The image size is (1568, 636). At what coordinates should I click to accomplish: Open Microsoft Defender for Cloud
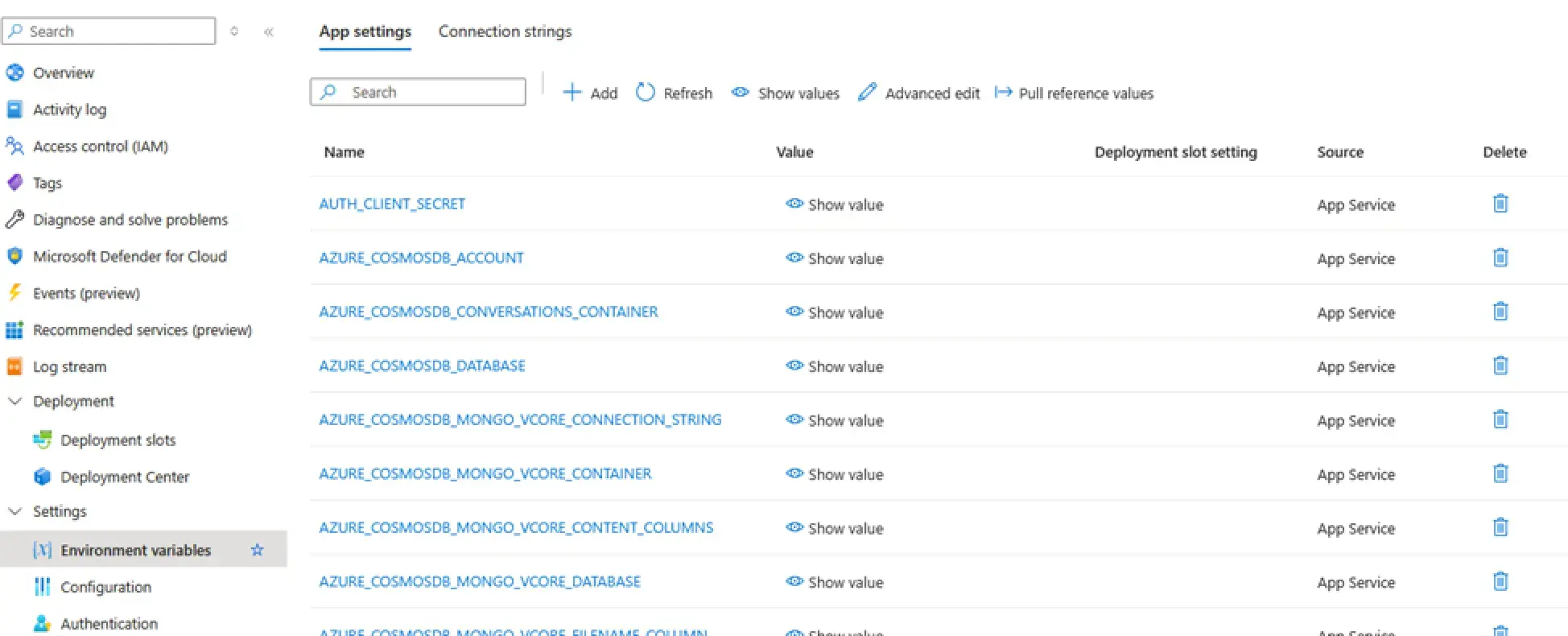coord(129,256)
